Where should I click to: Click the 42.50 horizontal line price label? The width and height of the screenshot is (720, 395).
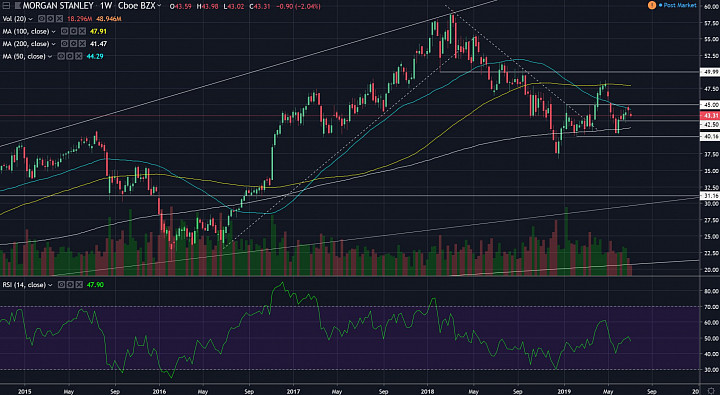click(709, 124)
